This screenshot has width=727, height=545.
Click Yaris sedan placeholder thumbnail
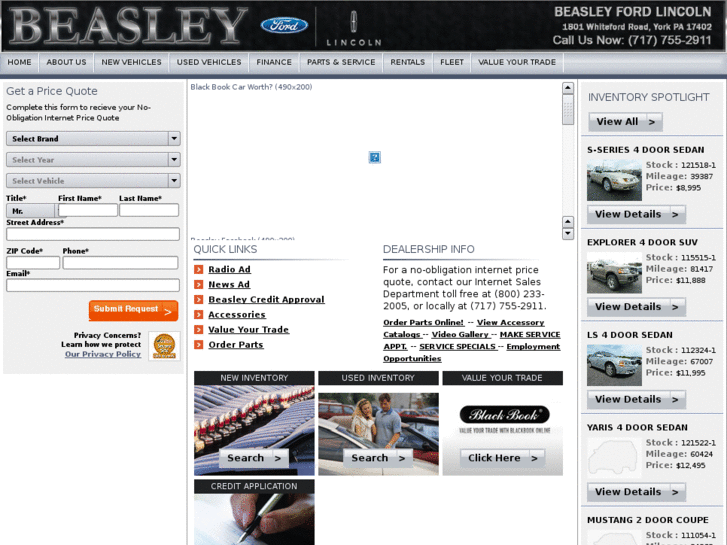[x=614, y=458]
